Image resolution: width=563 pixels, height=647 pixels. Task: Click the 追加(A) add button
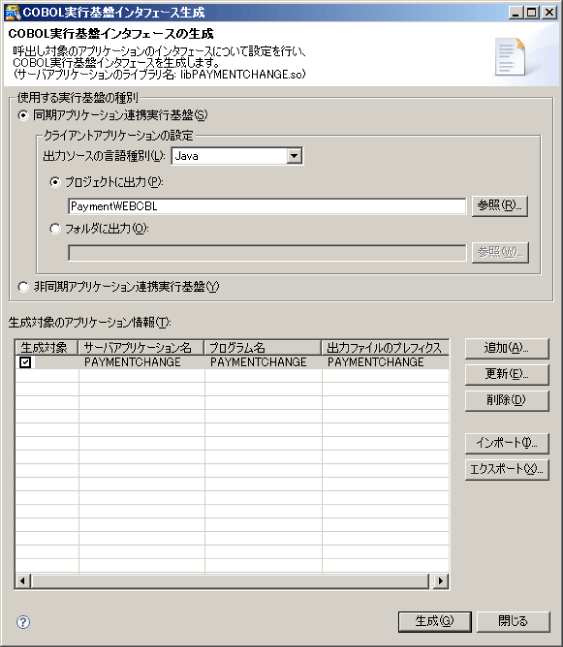507,349
